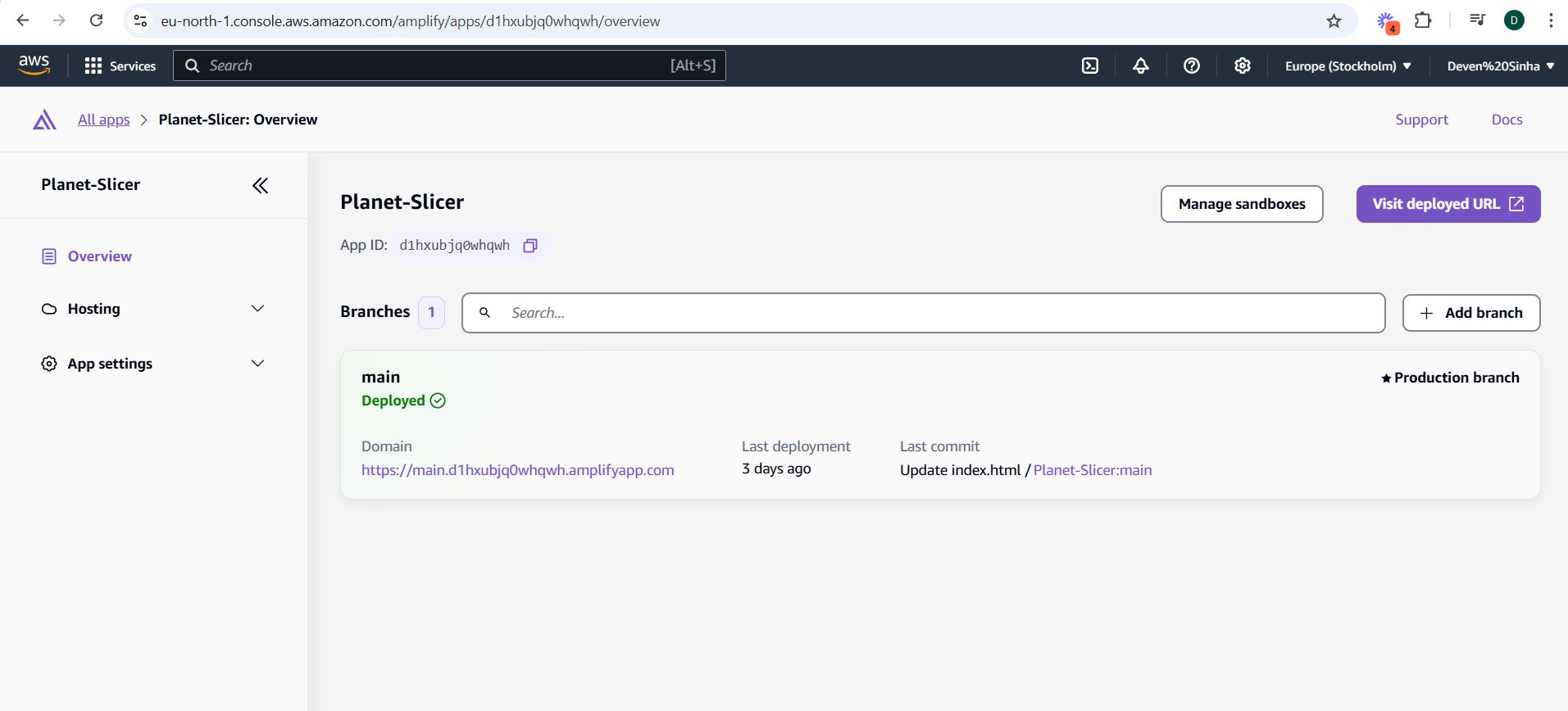
Task: Click the '3 days ago' deployment text
Action: point(776,469)
